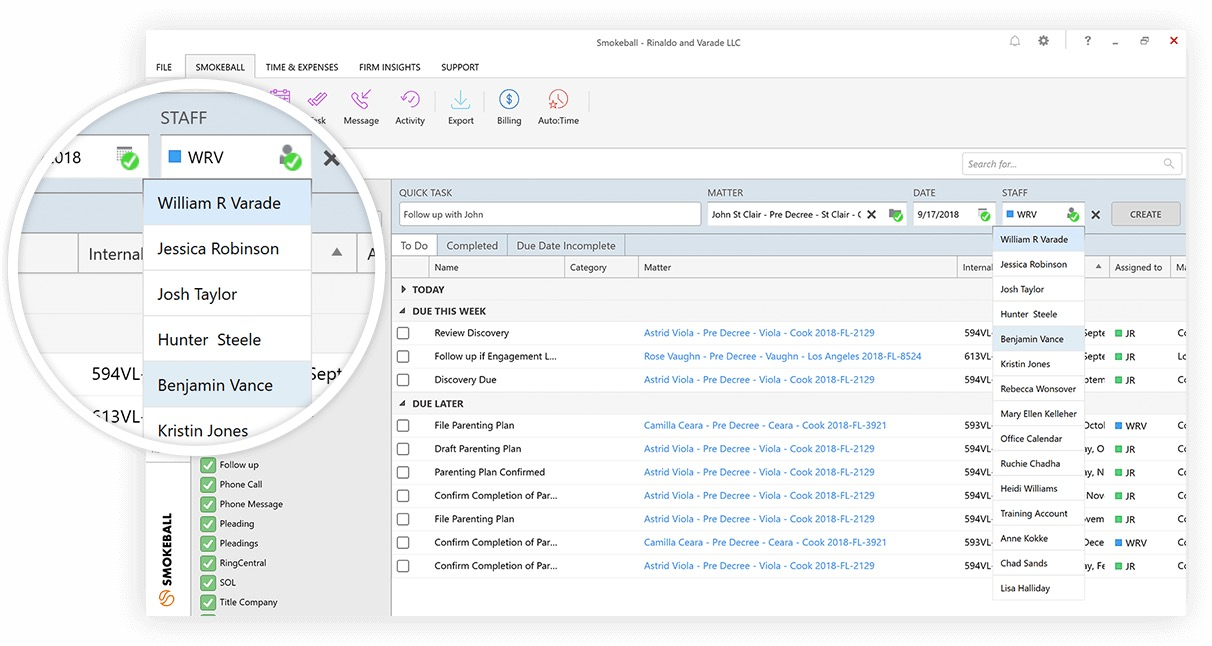Choose Lisa Halliday from staff list
Screen dimensions: 1212x646
[1038, 589]
